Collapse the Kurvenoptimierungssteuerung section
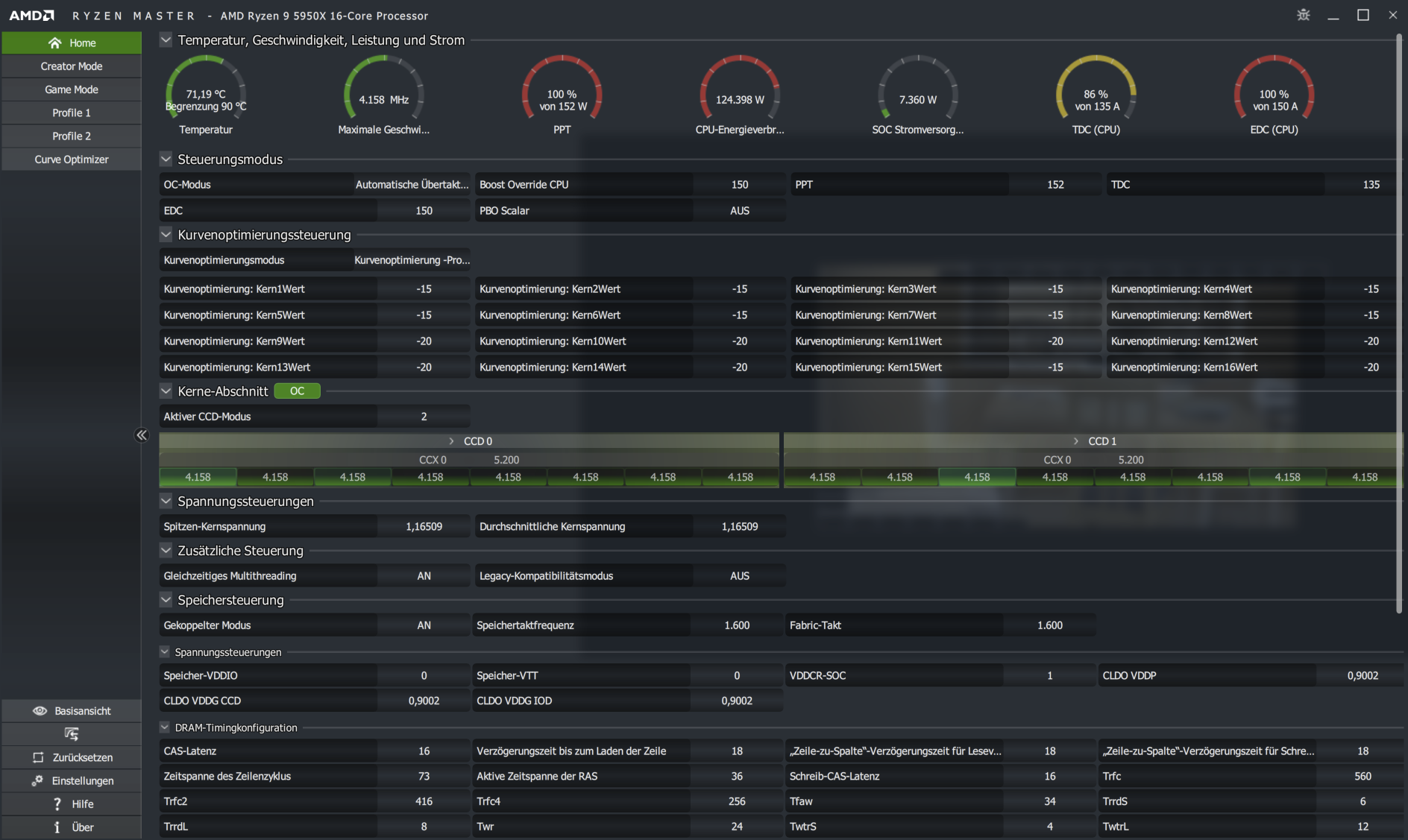The width and height of the screenshot is (1408, 840). point(166,235)
